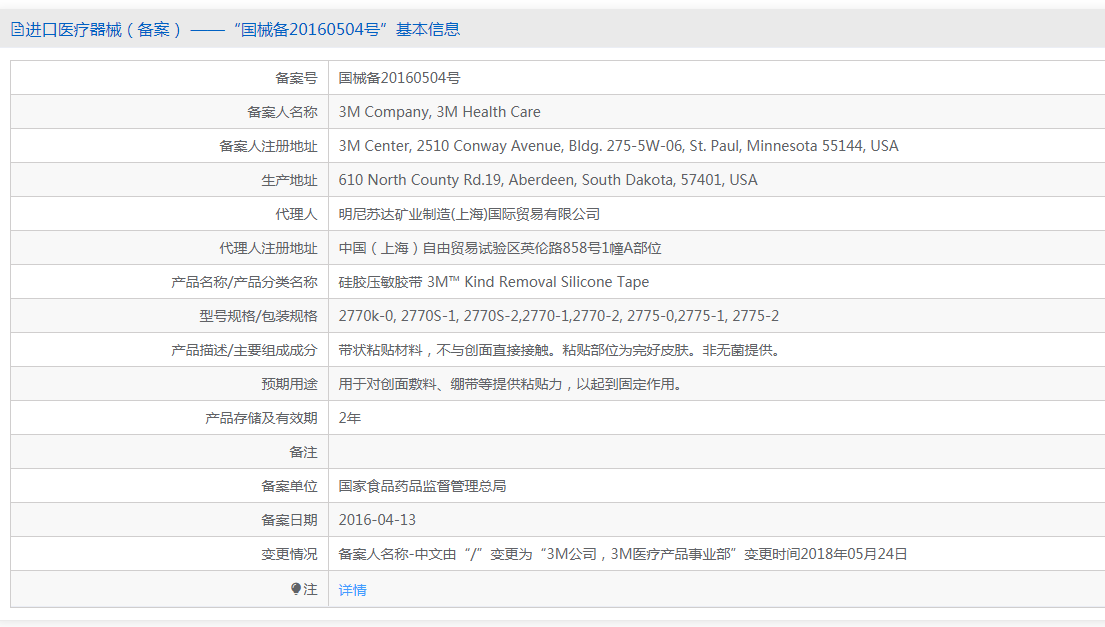Select the 备案号 label cell

click(x=296, y=78)
